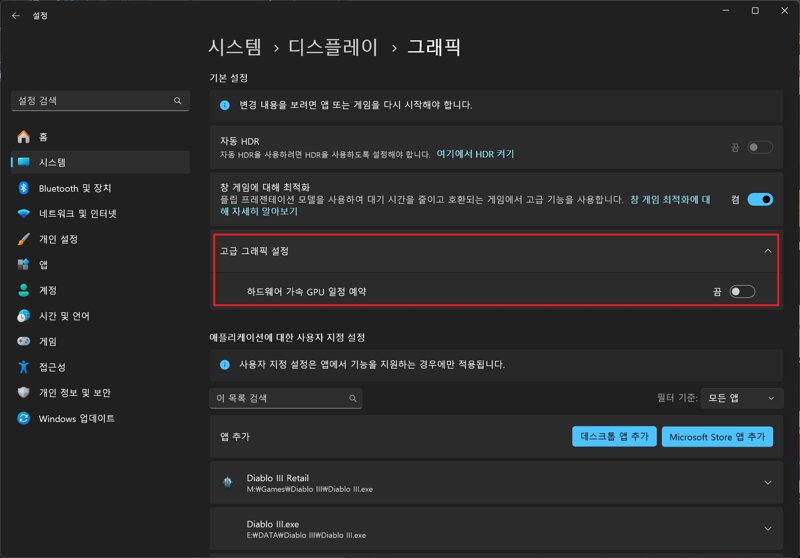Collapse the 고급 그래픽 설정 section
800x558 pixels.
767,251
